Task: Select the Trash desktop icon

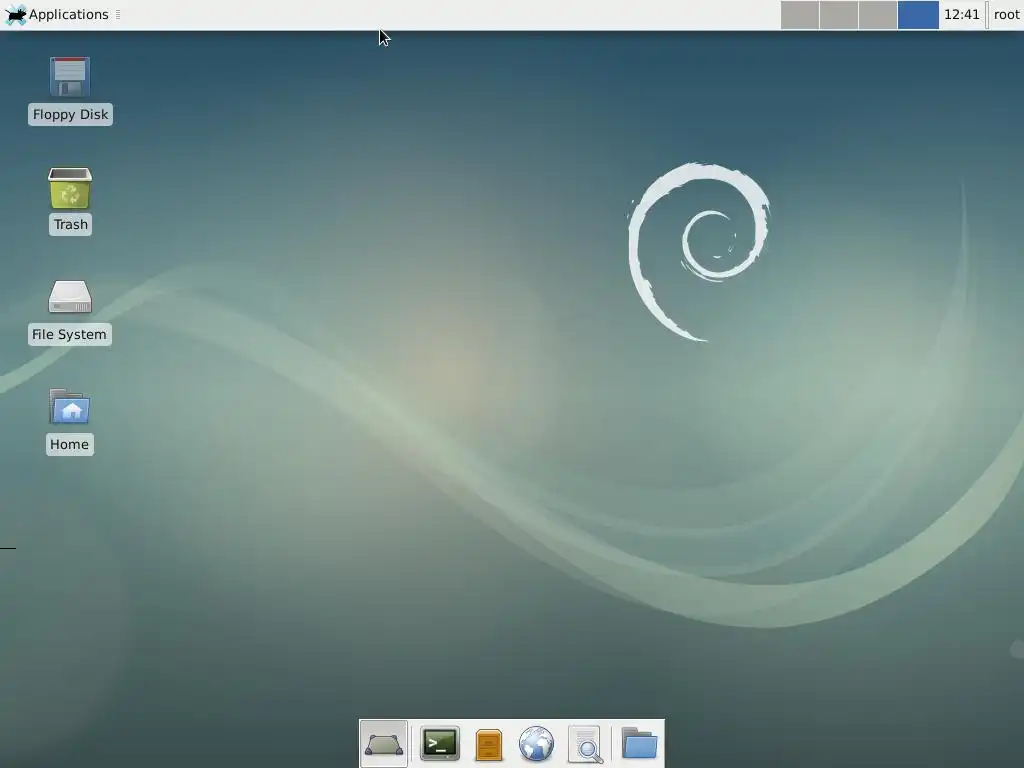Action: point(70,188)
